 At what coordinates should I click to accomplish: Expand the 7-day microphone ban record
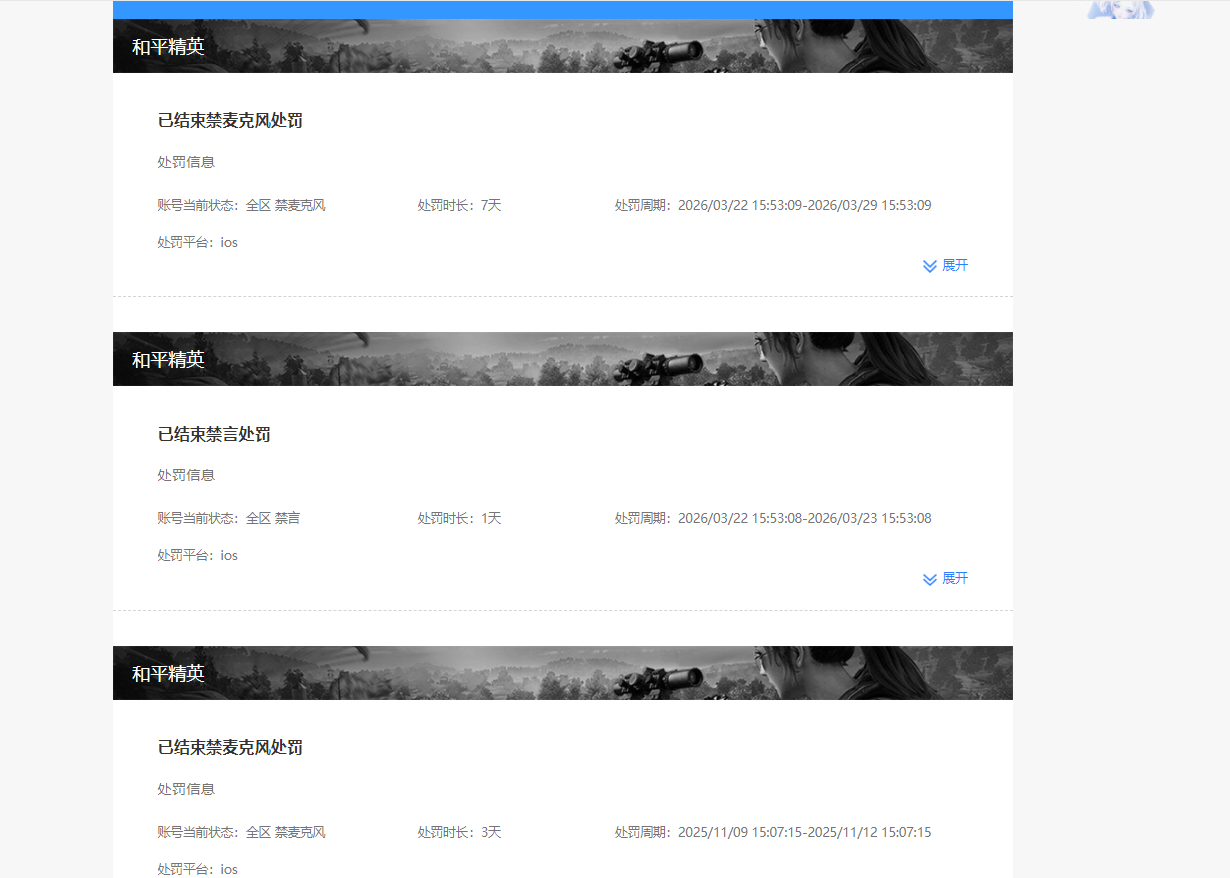tap(945, 265)
